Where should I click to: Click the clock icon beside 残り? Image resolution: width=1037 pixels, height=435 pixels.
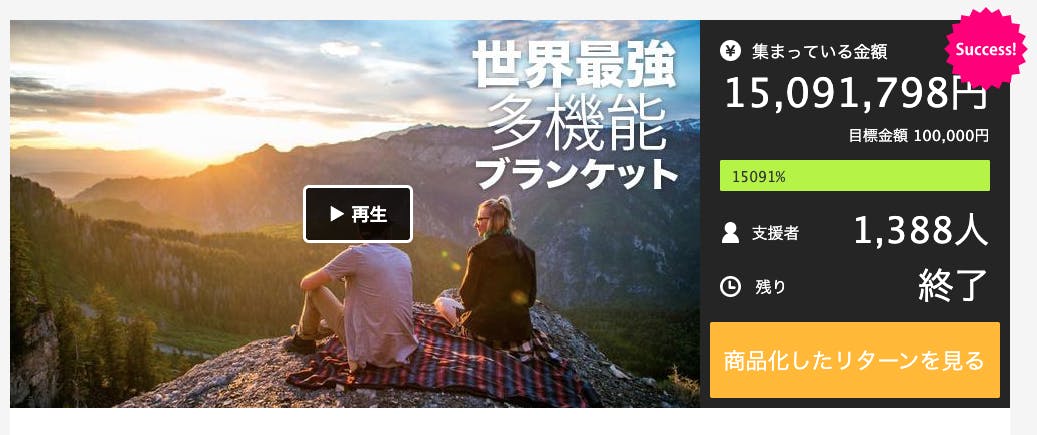click(x=730, y=287)
